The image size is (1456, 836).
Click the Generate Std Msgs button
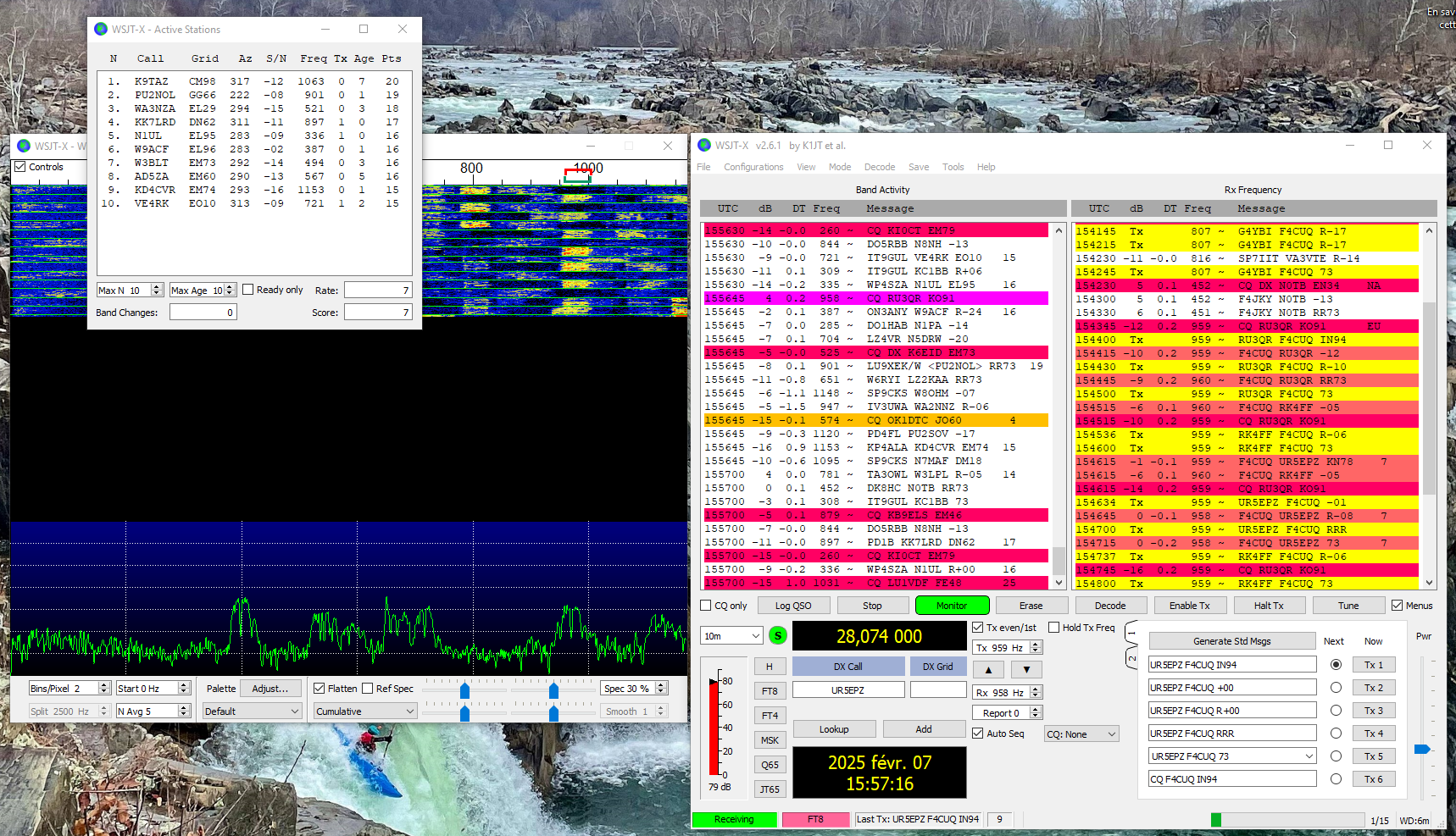(1231, 641)
